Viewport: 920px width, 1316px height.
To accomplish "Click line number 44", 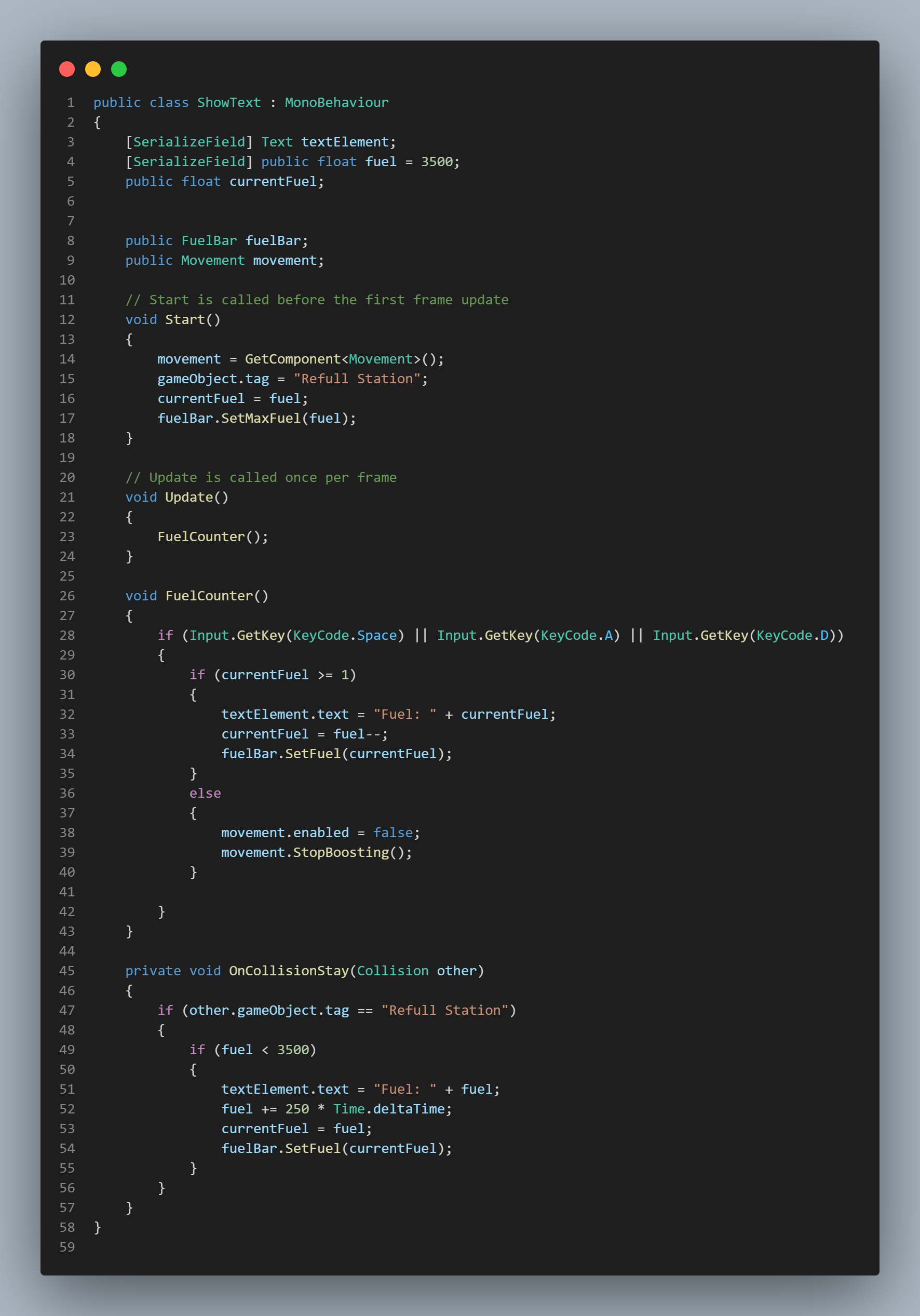I will (67, 951).
